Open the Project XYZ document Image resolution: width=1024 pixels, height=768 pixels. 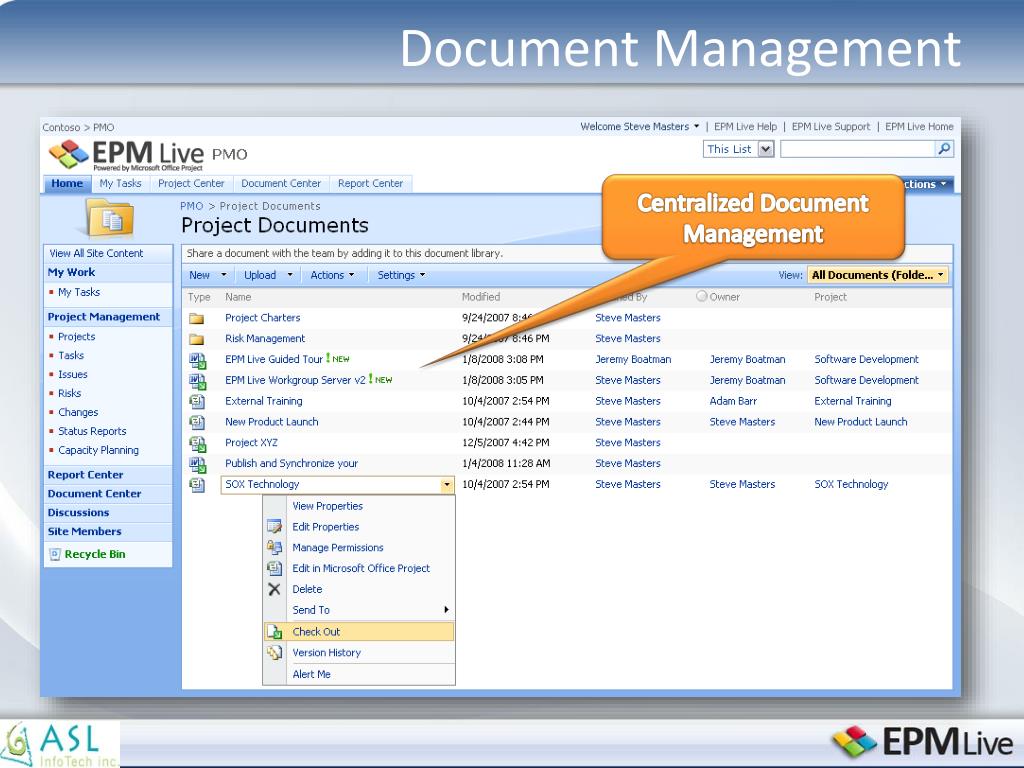pos(251,443)
